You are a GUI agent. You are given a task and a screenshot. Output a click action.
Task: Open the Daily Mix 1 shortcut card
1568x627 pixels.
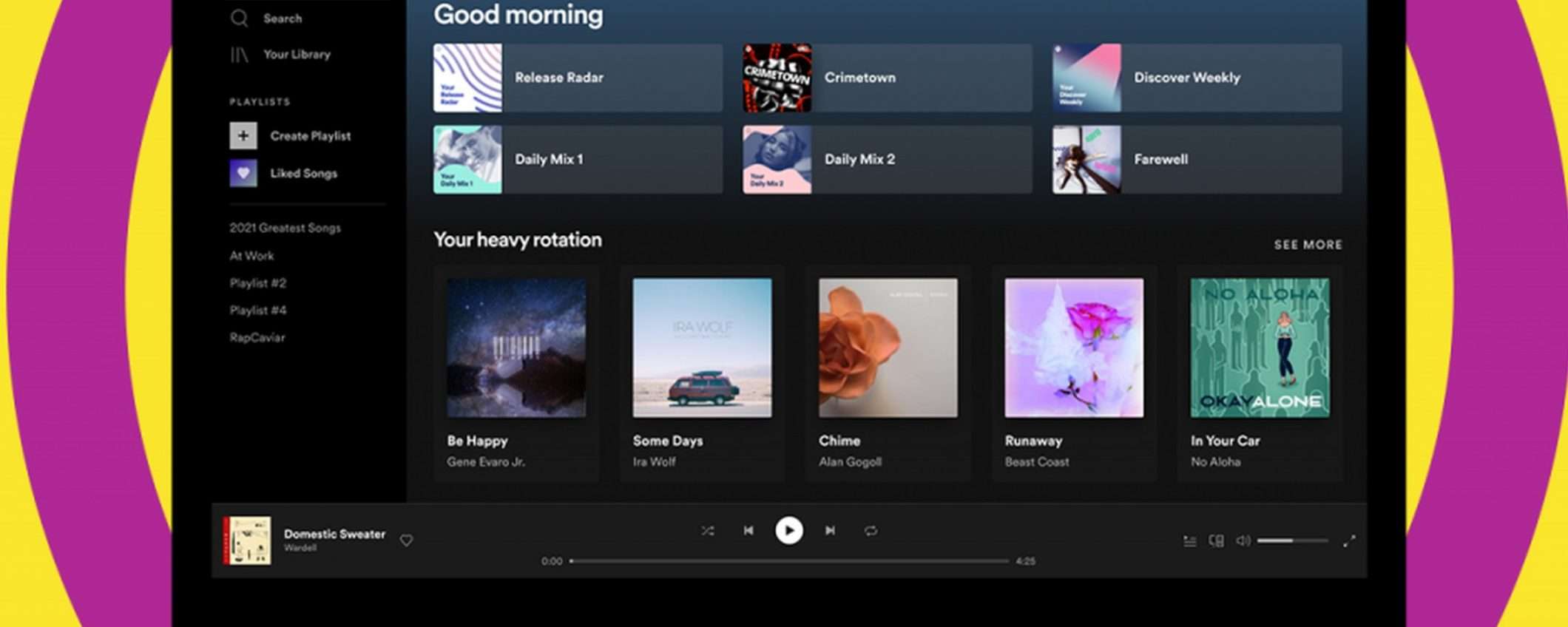578,160
